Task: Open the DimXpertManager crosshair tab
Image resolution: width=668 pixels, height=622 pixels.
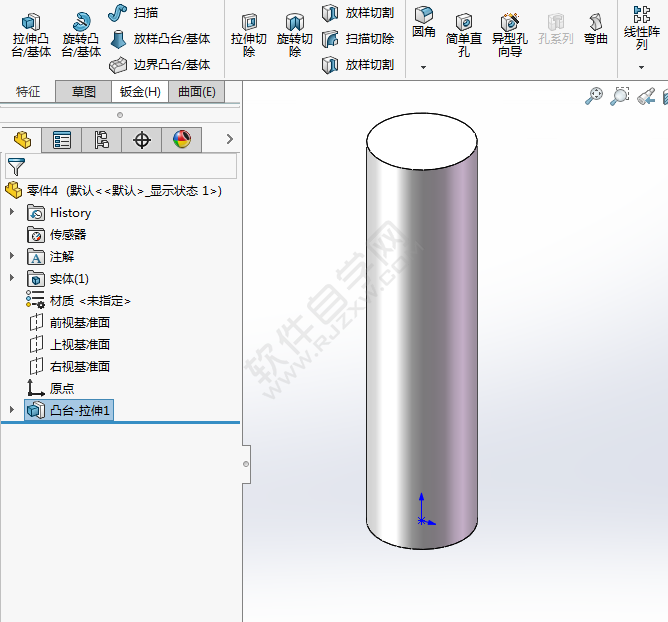Action: 141,140
